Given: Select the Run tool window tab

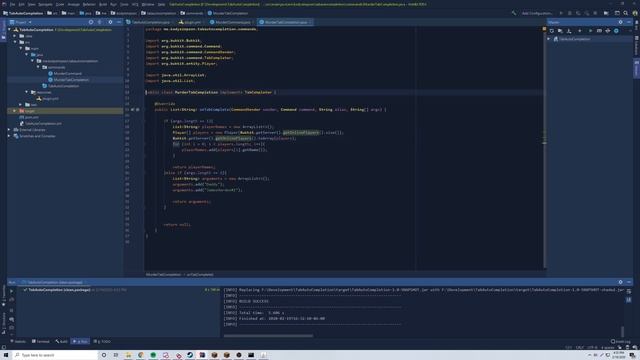Looking at the screenshot, I should [x=80, y=341].
